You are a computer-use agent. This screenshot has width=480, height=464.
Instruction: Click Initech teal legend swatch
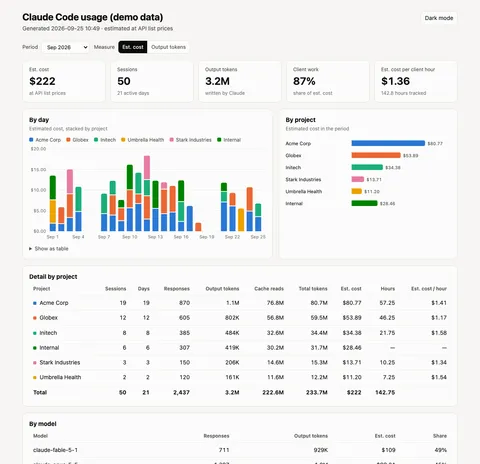coord(96,140)
